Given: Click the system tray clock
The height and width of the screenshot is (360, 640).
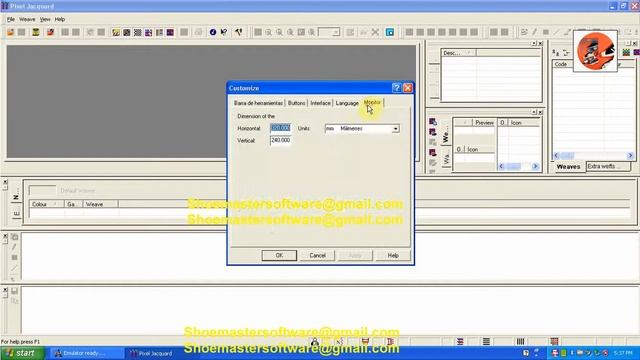Looking at the screenshot, I should point(623,353).
